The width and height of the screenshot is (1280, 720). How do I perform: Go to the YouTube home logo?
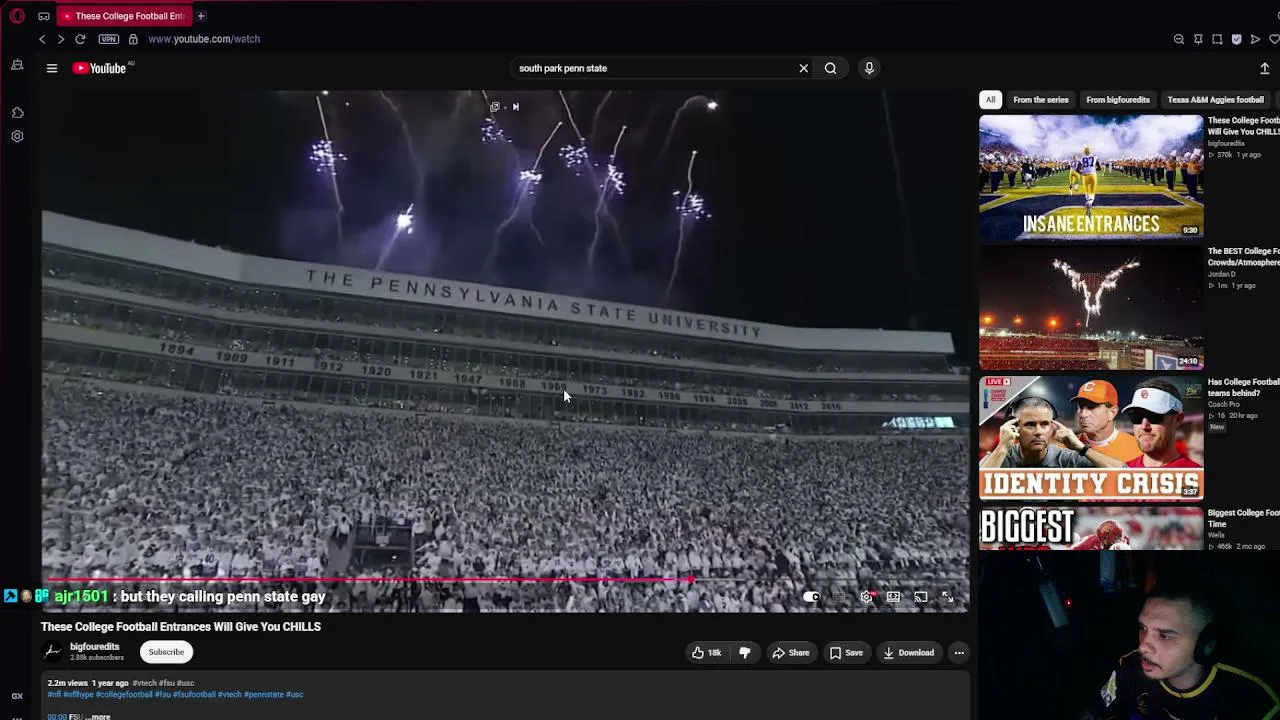tap(99, 68)
